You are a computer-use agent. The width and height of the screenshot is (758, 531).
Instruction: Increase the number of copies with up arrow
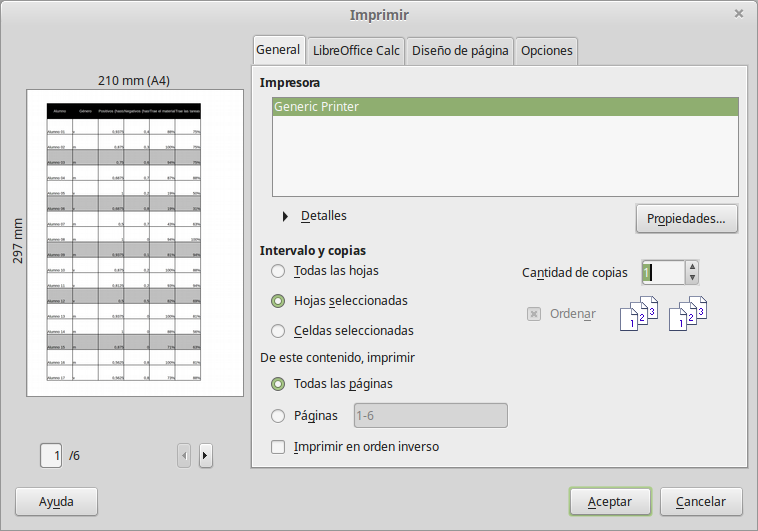(692, 266)
